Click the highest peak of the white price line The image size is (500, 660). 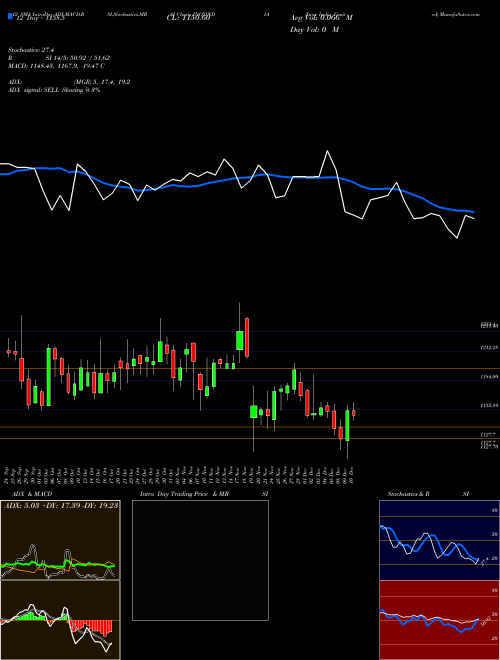[327, 151]
